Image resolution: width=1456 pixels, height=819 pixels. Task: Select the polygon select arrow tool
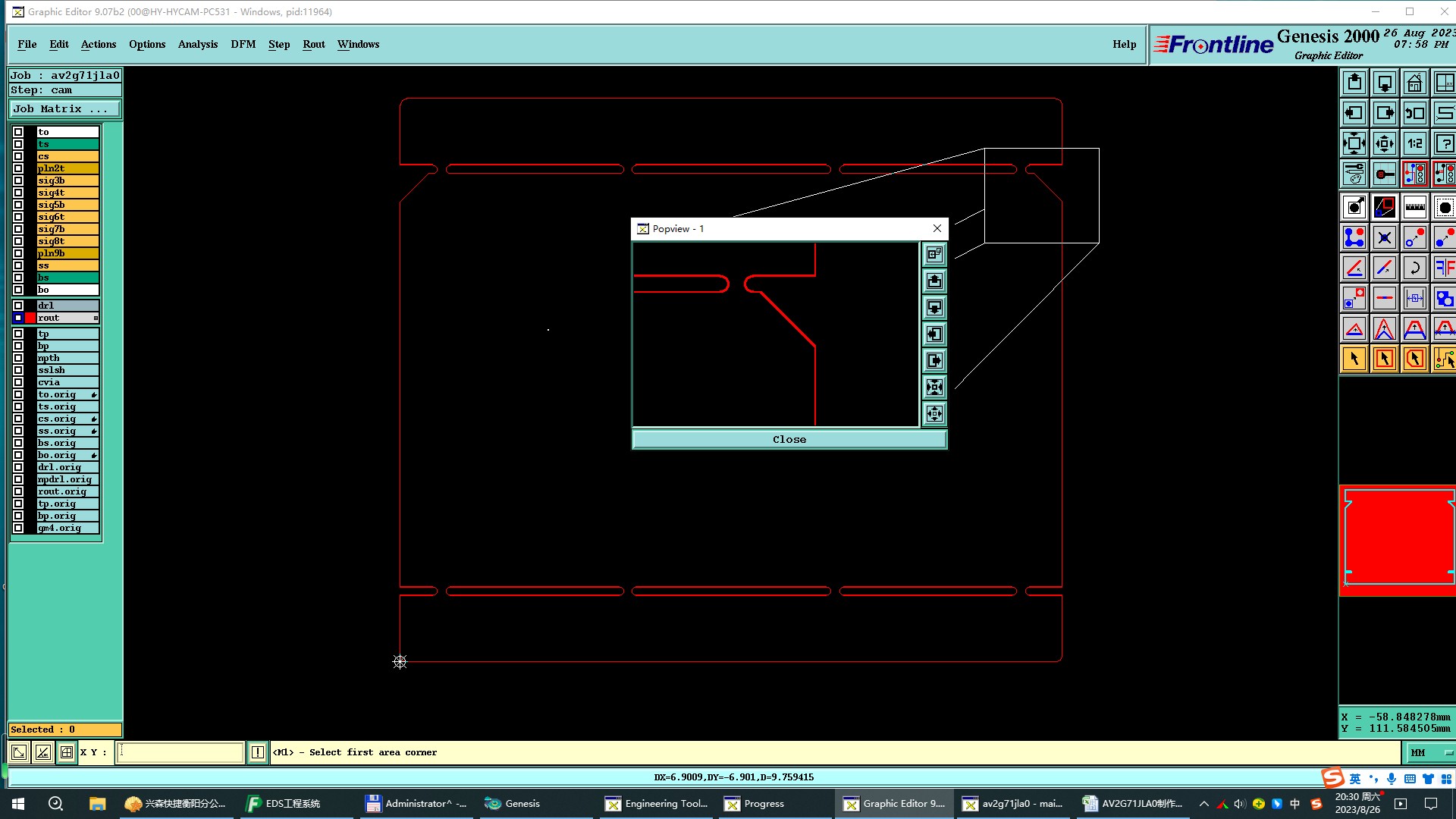[x=1414, y=359]
